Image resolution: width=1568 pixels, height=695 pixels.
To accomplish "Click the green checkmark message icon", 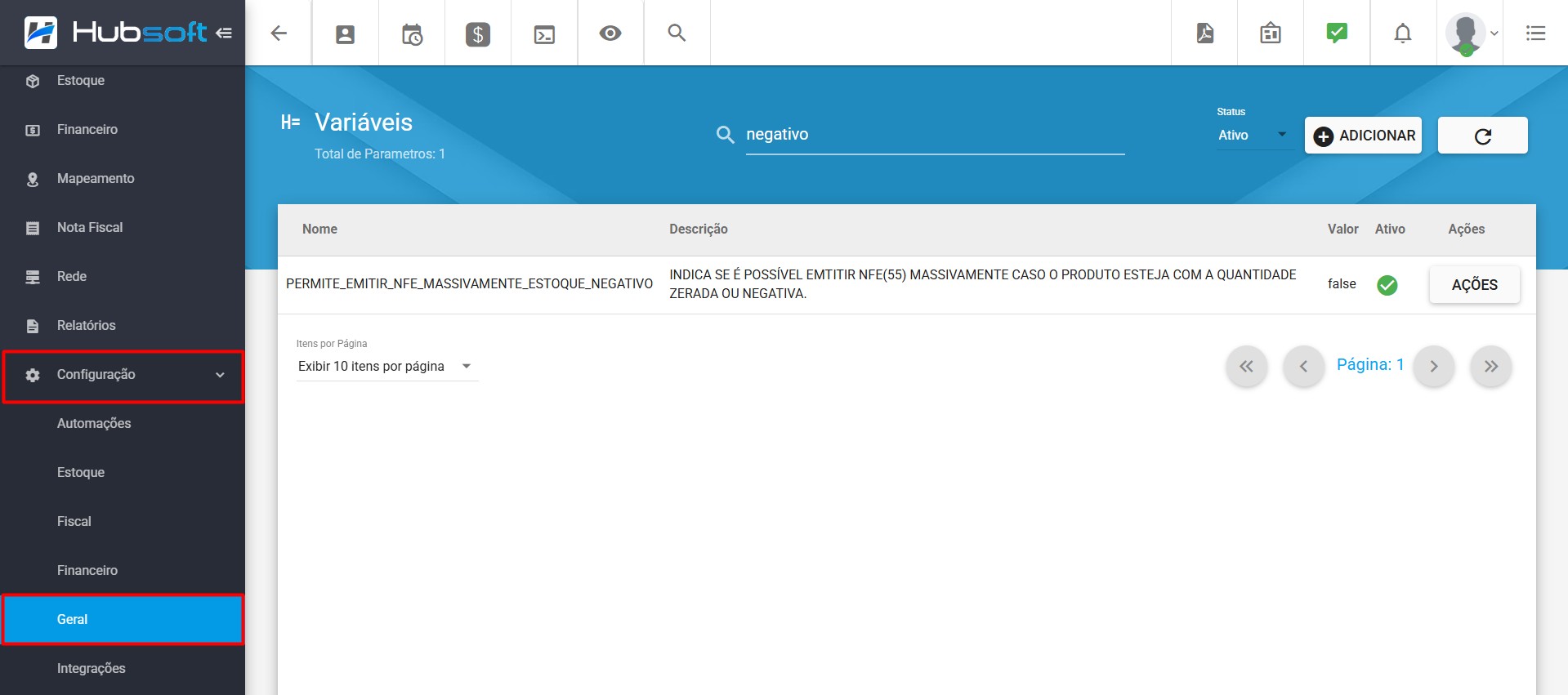I will pos(1337,33).
